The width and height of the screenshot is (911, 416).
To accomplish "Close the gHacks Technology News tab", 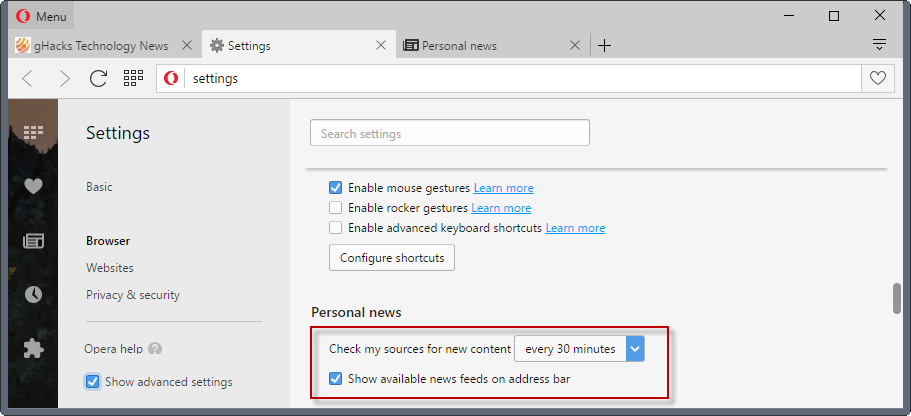I will click(x=186, y=45).
